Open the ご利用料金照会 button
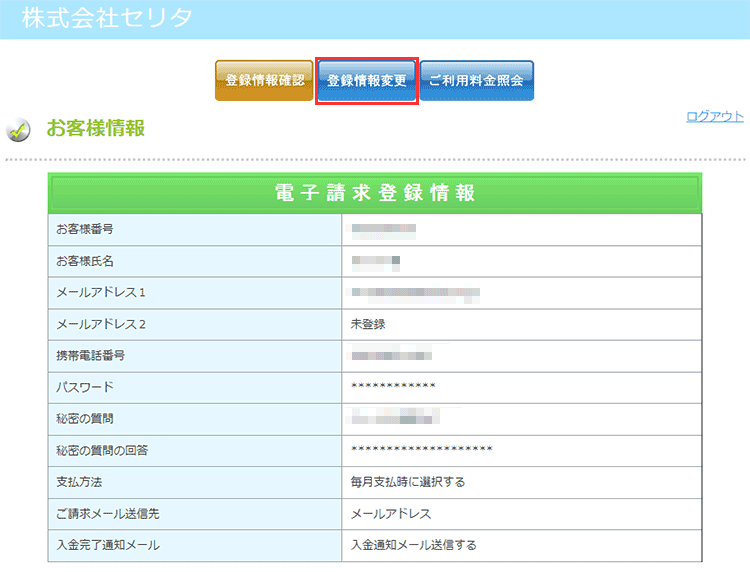The width and height of the screenshot is (750, 572). coord(476,81)
